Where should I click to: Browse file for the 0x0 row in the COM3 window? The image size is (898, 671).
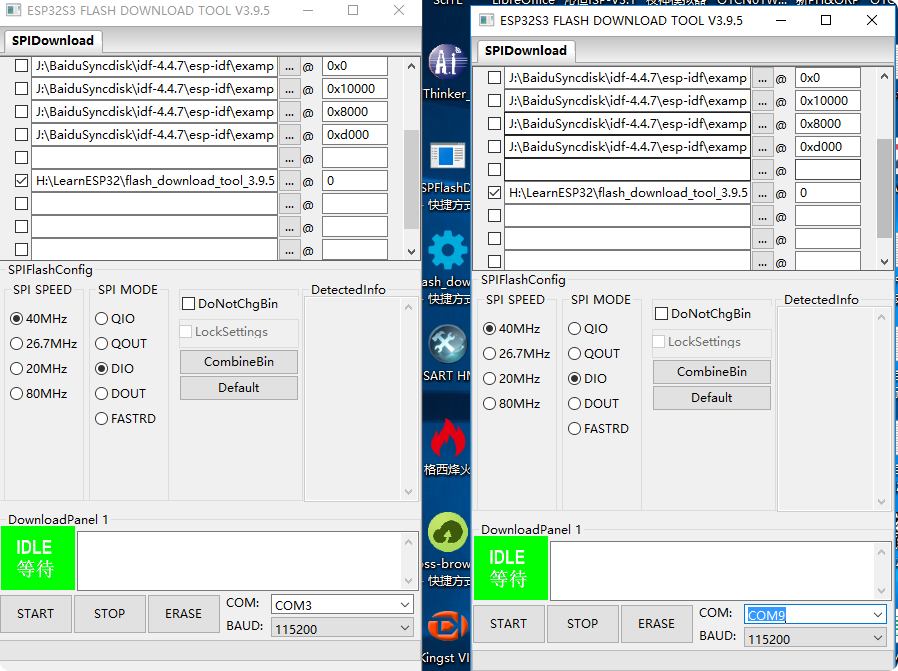(290, 66)
